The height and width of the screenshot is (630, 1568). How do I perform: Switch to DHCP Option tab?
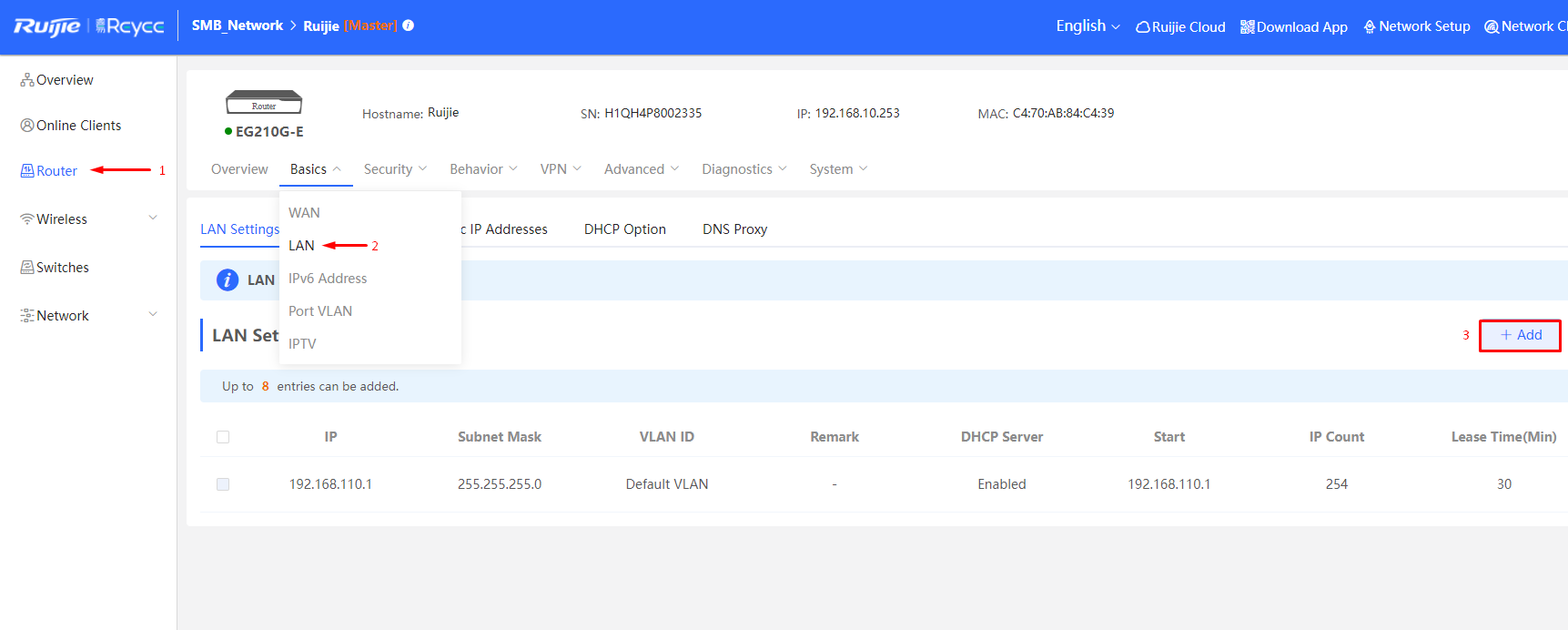point(625,229)
